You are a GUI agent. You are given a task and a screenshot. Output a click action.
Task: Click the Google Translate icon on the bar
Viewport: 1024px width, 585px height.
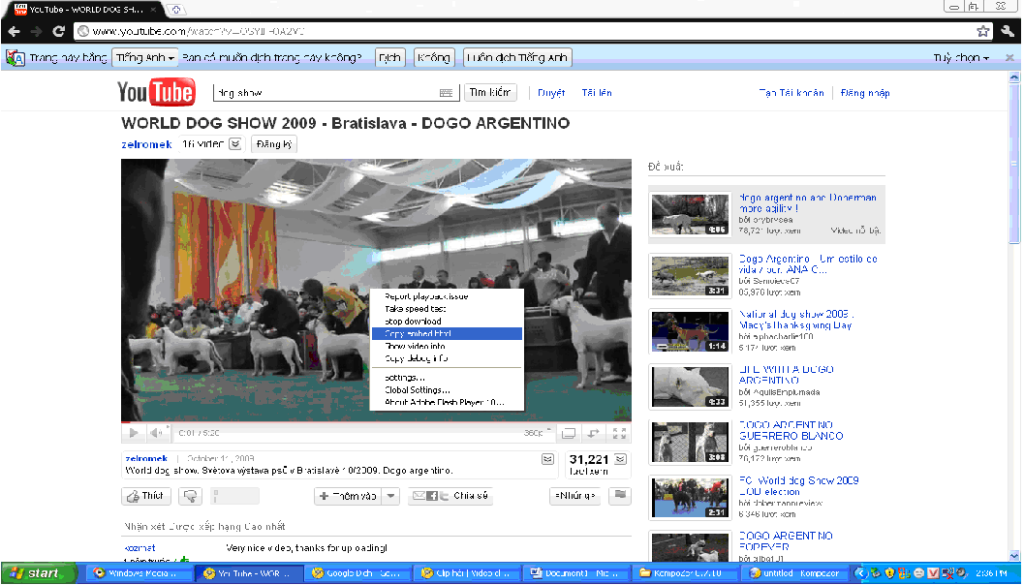(15, 58)
